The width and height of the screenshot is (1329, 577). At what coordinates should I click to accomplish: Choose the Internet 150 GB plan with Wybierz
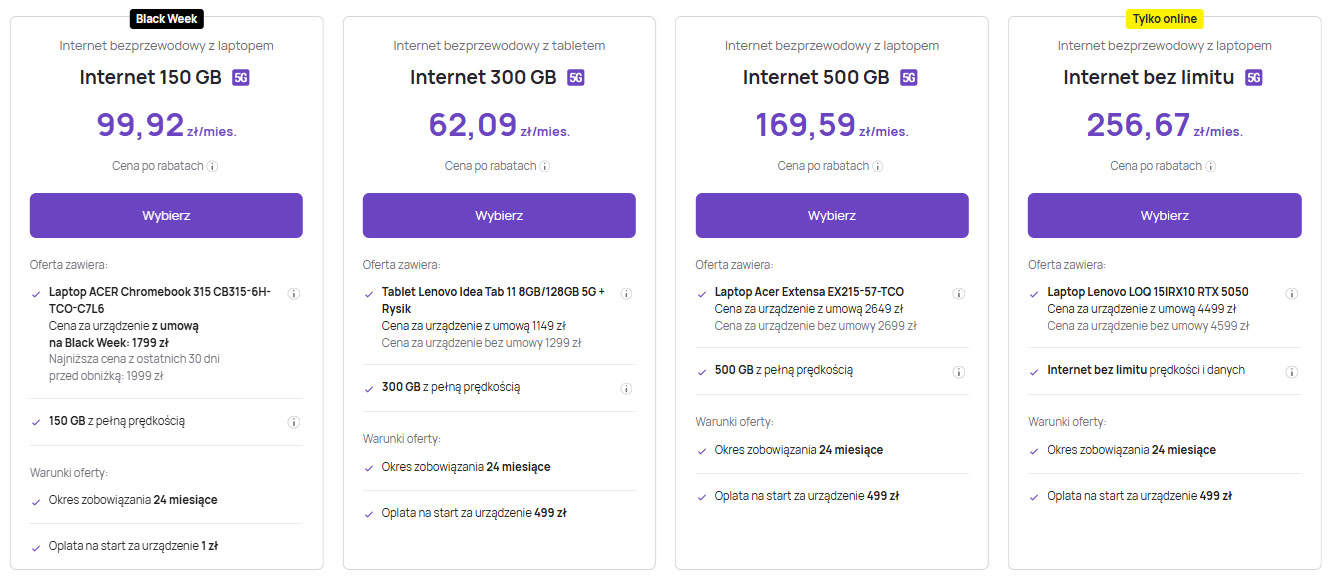pos(166,215)
